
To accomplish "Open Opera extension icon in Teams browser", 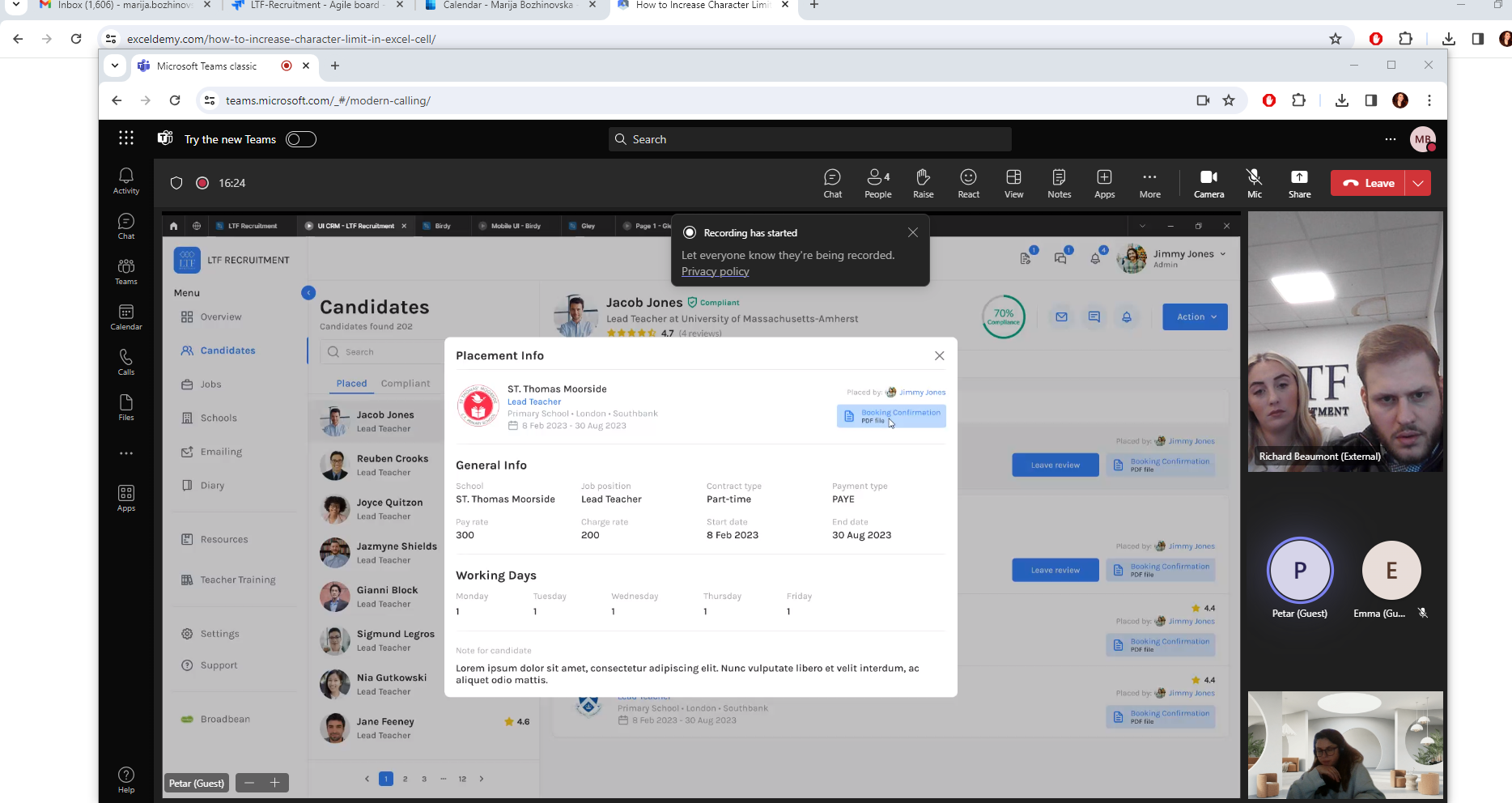I will [1269, 100].
